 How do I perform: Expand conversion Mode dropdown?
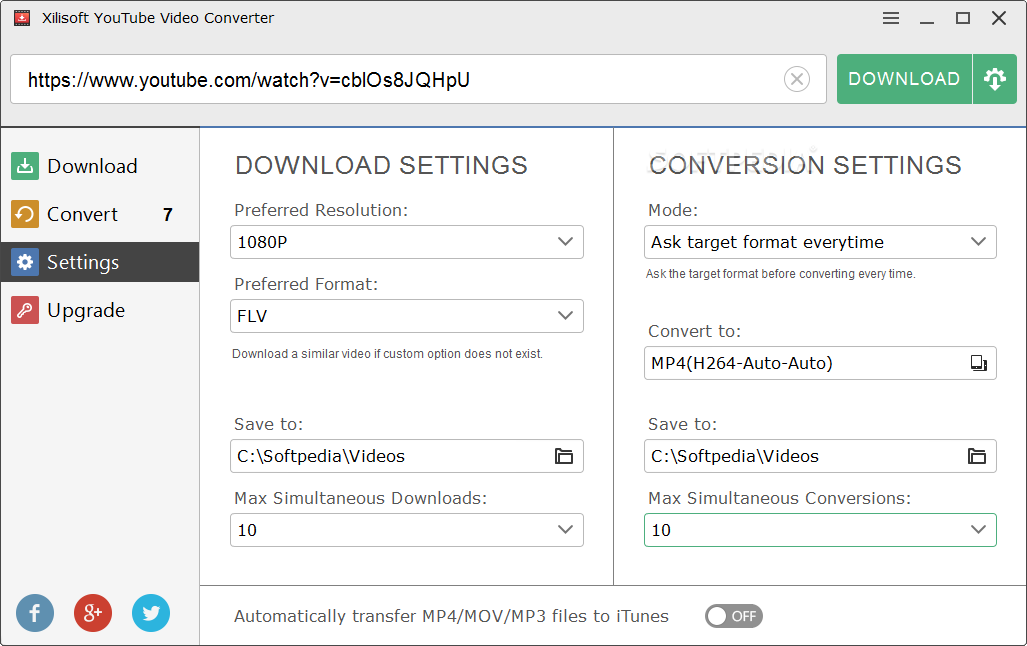click(x=820, y=242)
